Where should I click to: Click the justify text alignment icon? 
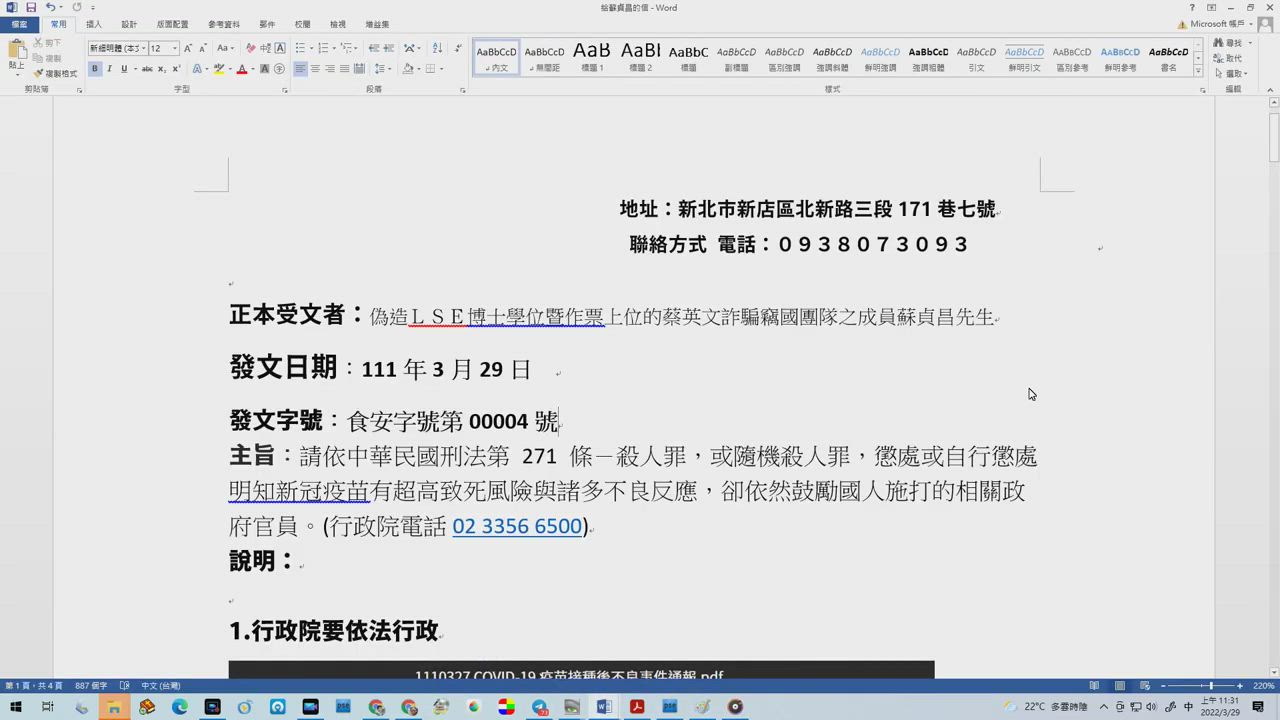345,69
